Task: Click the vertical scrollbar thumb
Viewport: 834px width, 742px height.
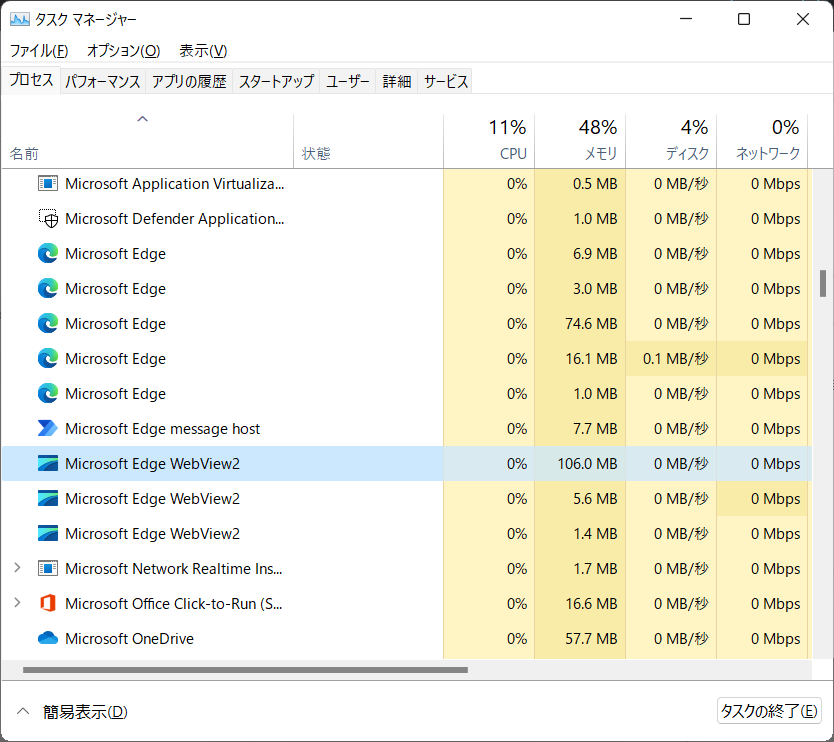Action: click(823, 284)
